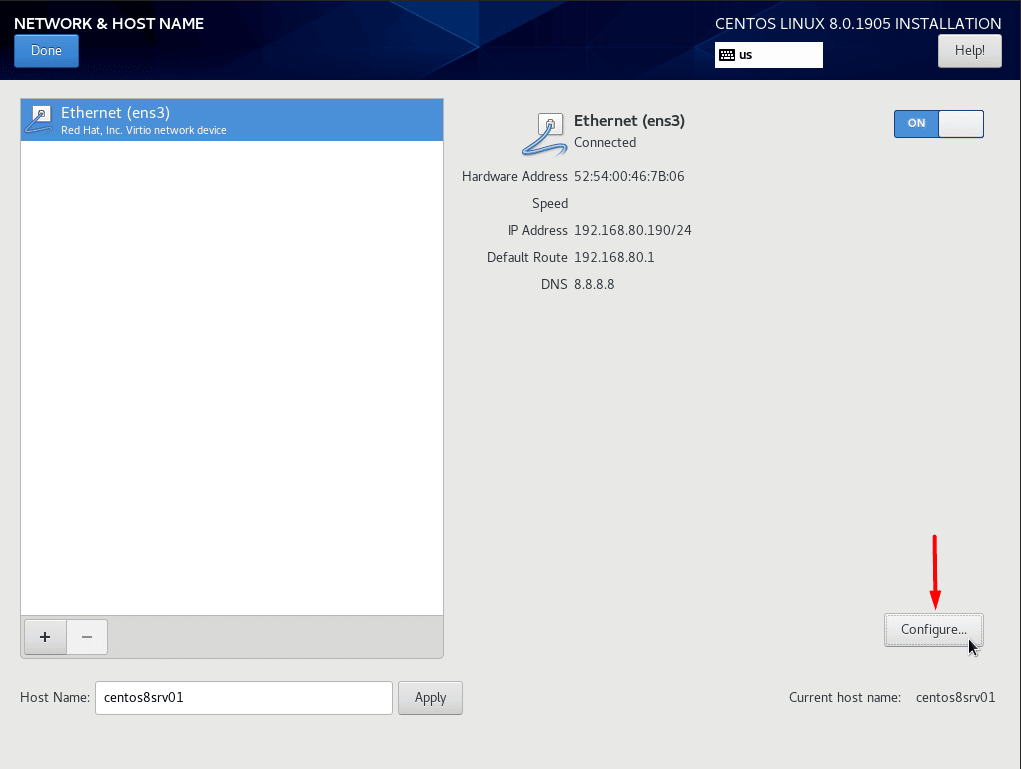The image size is (1021, 769).
Task: Click the Done button
Action: click(46, 51)
